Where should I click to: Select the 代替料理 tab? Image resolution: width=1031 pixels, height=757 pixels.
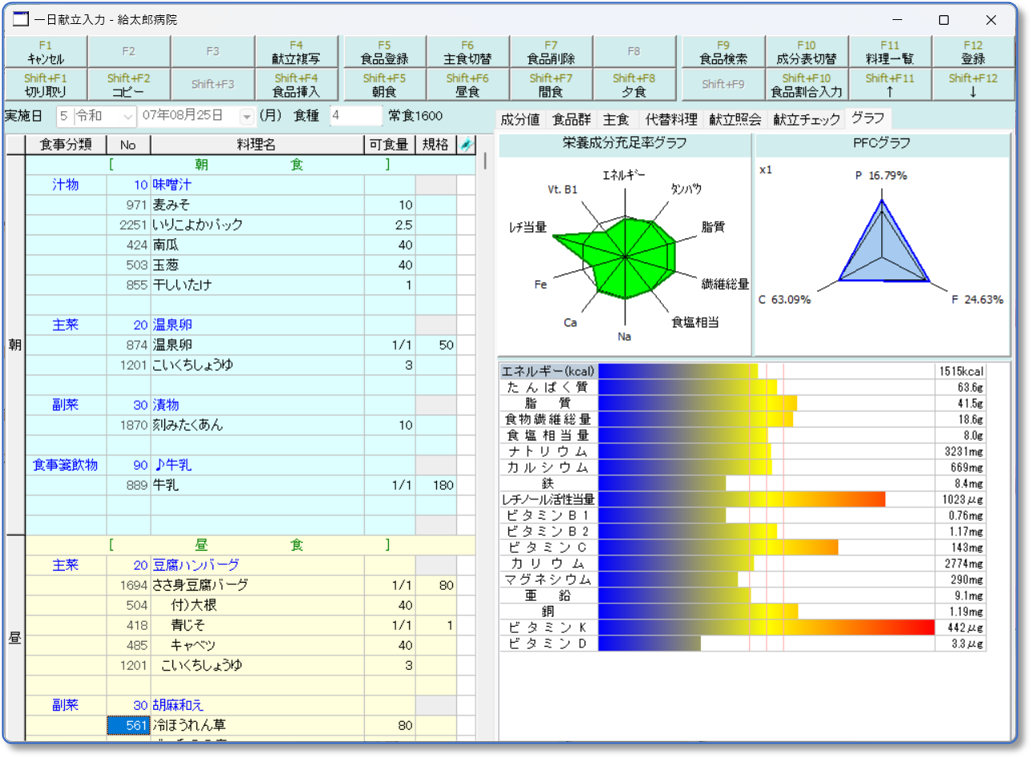(x=670, y=119)
